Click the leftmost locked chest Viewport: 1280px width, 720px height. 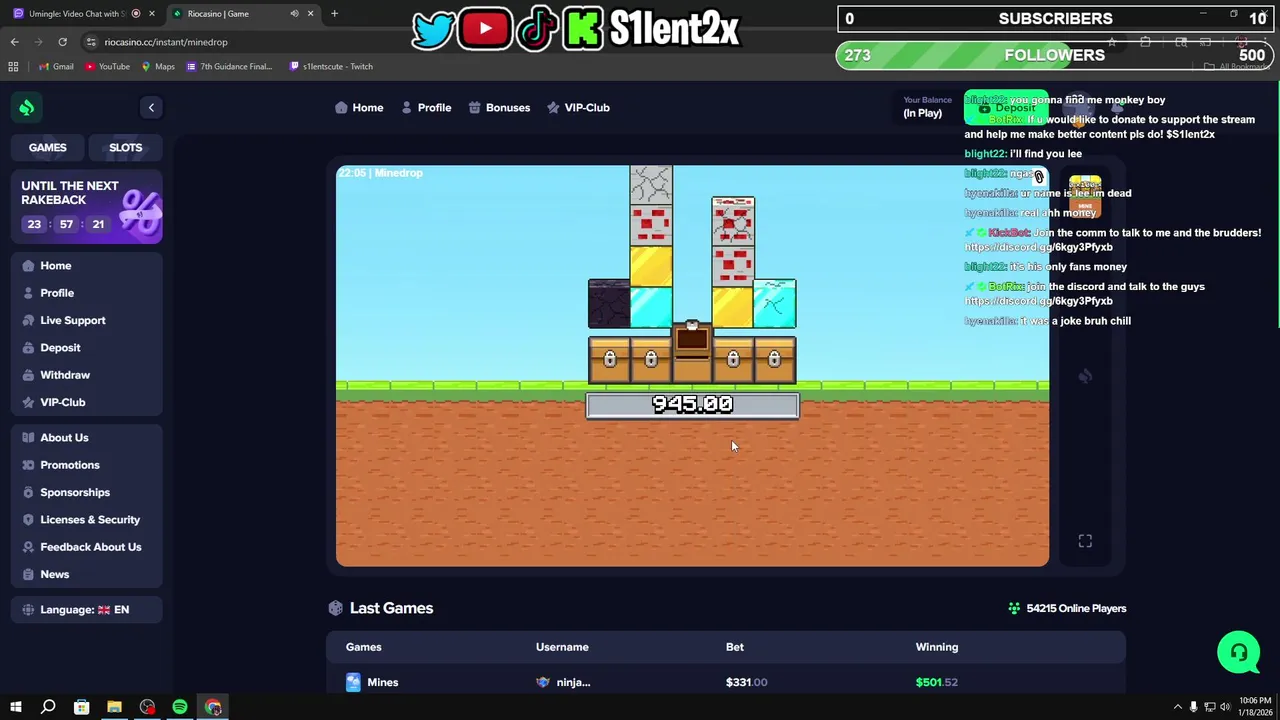(609, 360)
